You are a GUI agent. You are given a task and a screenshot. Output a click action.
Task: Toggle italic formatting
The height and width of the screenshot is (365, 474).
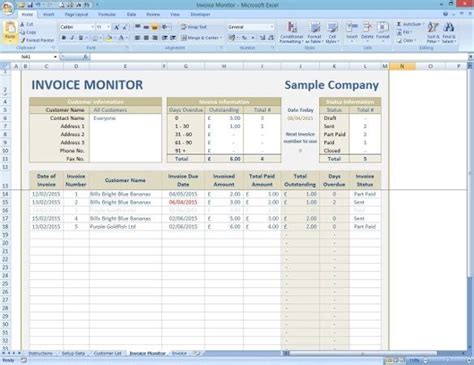[x=72, y=38]
